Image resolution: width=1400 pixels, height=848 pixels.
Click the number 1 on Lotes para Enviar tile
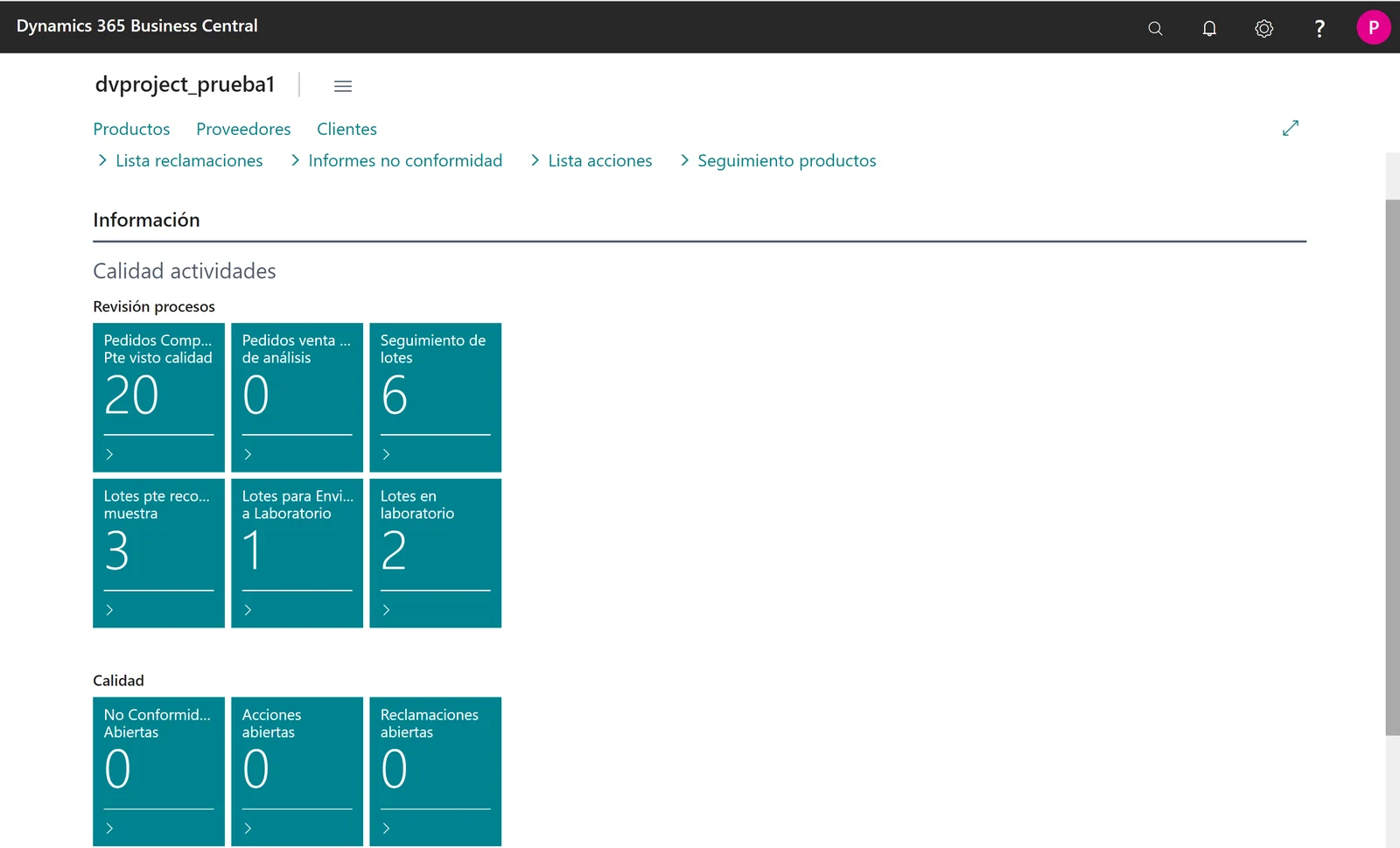tap(252, 551)
